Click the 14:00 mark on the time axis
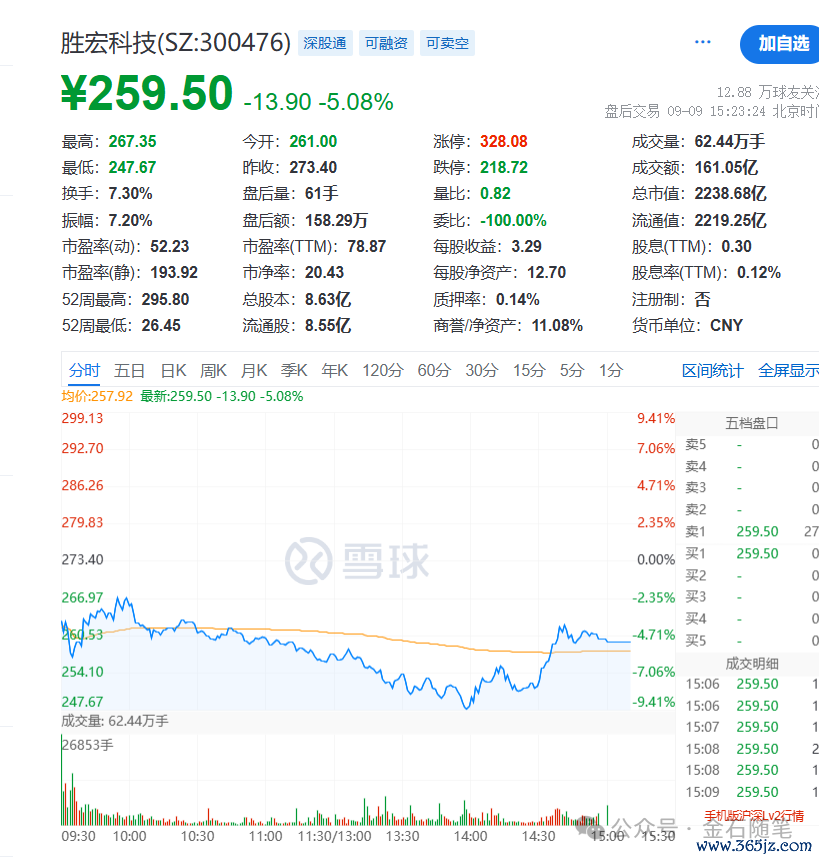Viewport: 819px width, 861px height. pos(470,836)
